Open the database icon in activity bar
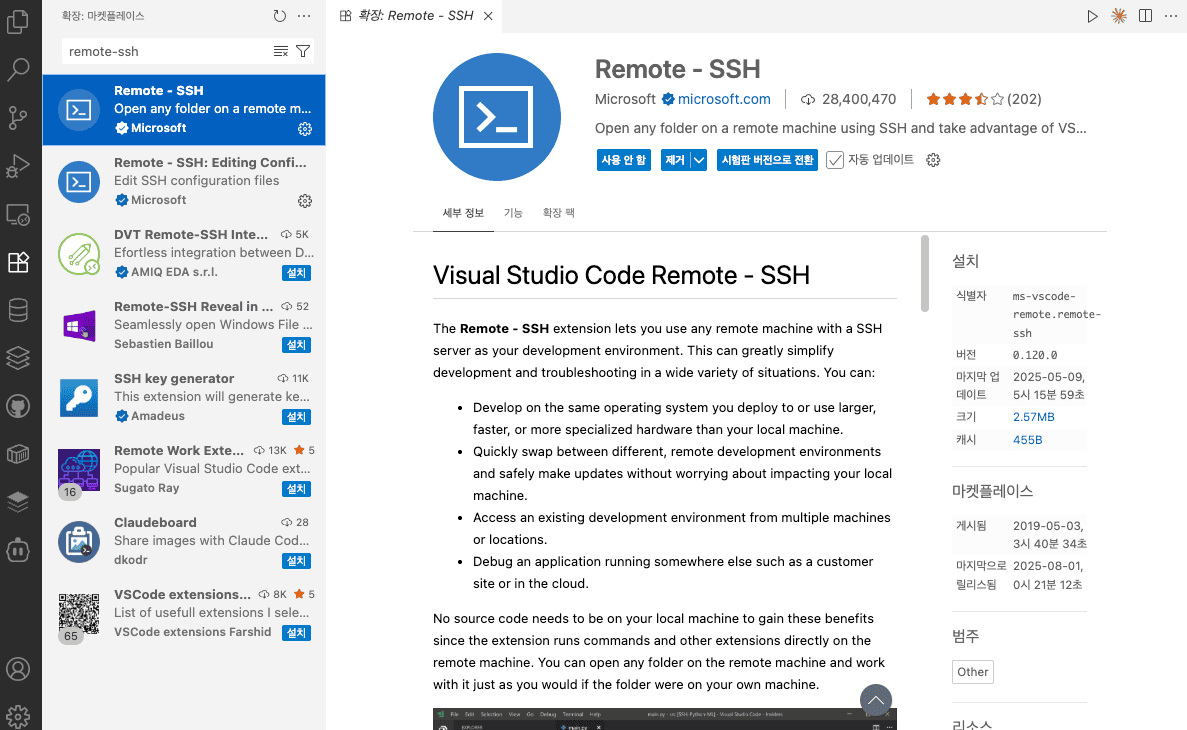This screenshot has width=1187, height=730. point(17,310)
